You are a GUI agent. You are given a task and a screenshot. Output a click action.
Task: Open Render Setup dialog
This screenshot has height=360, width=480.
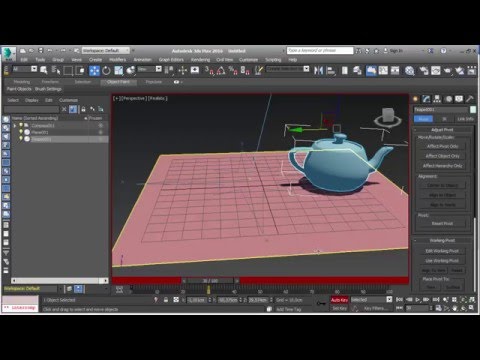coord(424,70)
